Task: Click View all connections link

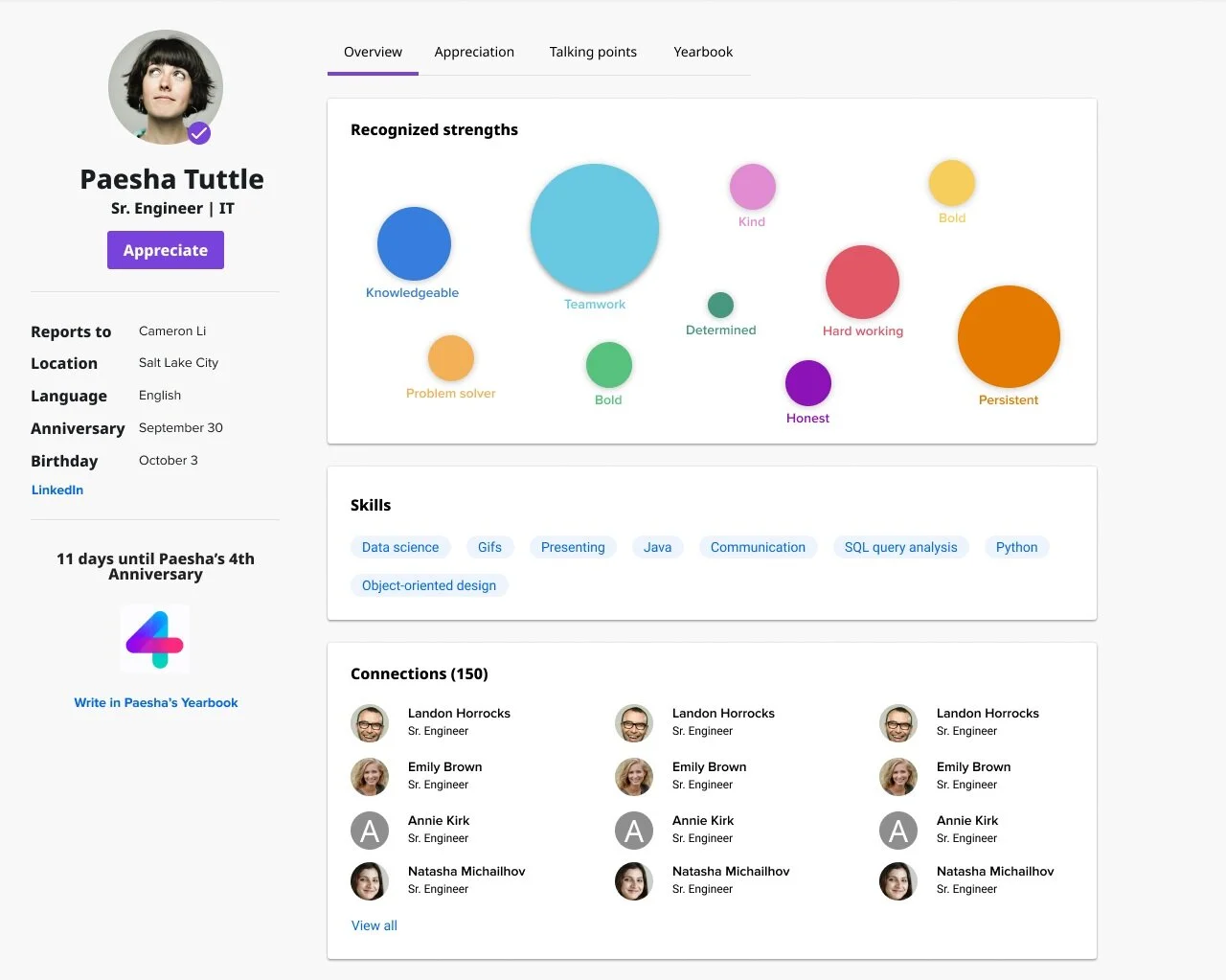Action: (375, 925)
